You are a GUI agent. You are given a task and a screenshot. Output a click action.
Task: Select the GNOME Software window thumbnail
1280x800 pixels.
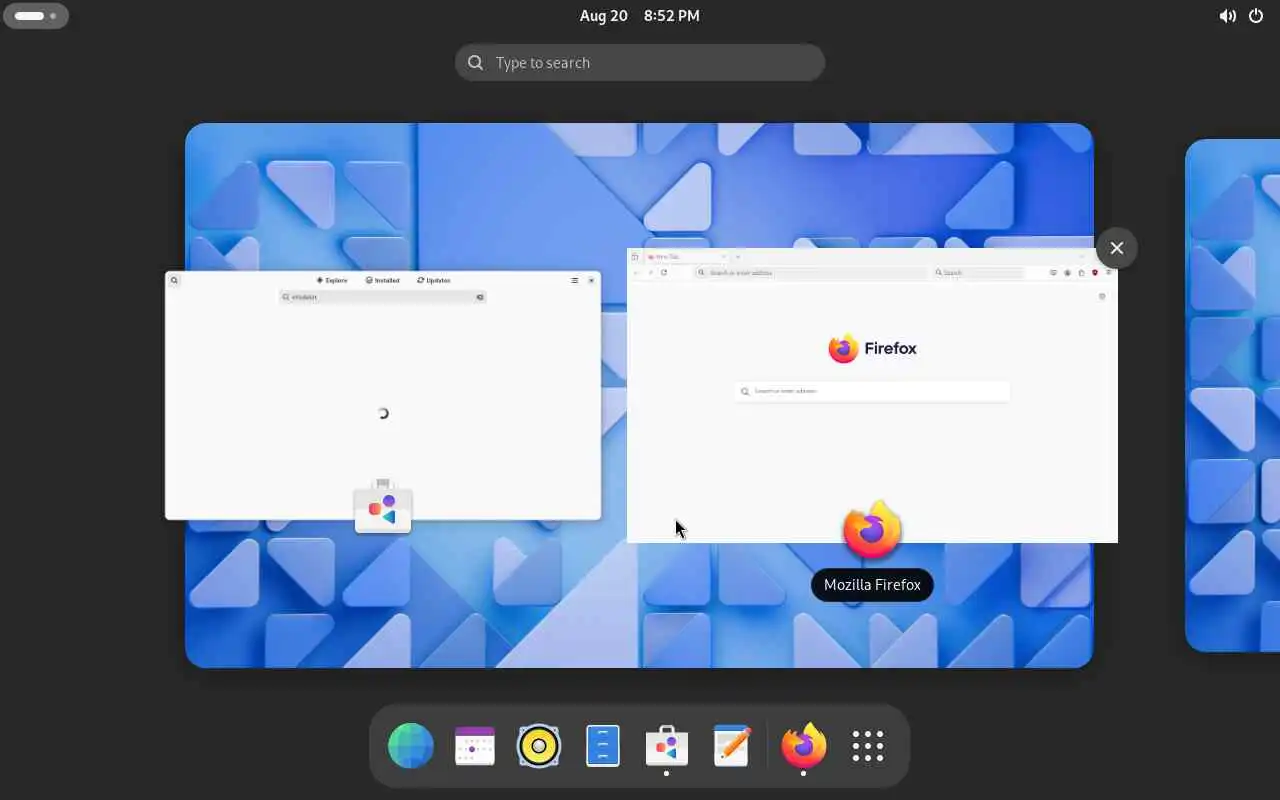coord(383,395)
